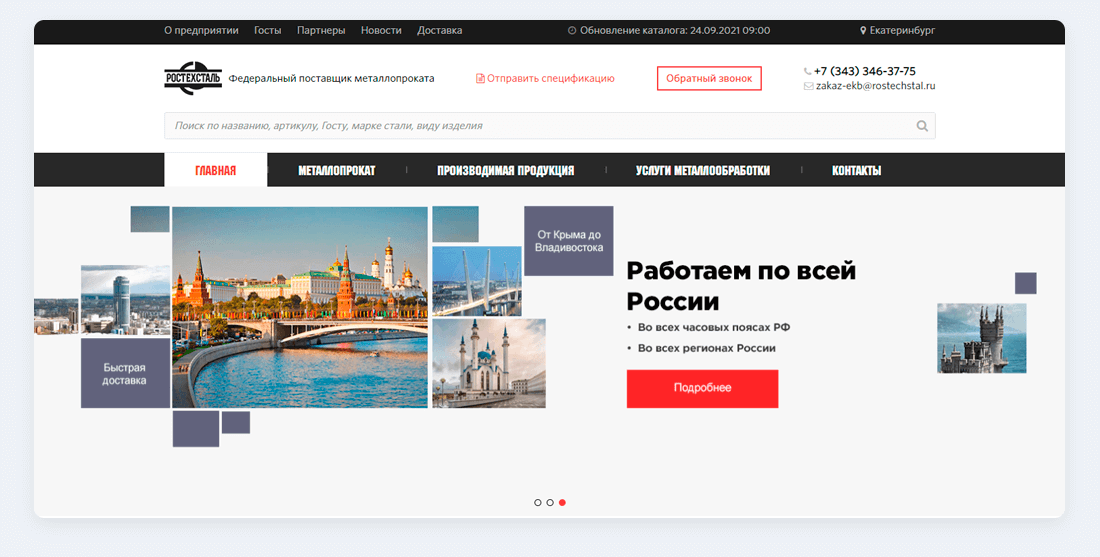Viewport: 1100px width, 557px height.
Task: Call phone number +7 (343) 346-37-75
Action: coord(865,72)
